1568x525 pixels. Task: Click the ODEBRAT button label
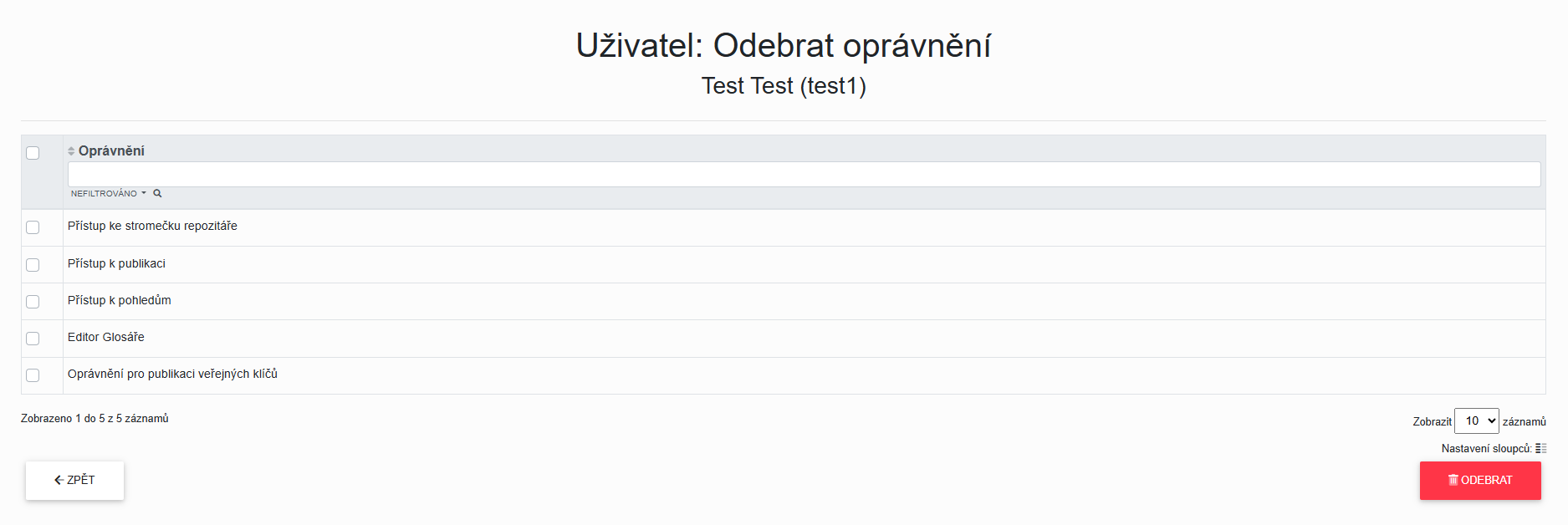(x=1486, y=481)
